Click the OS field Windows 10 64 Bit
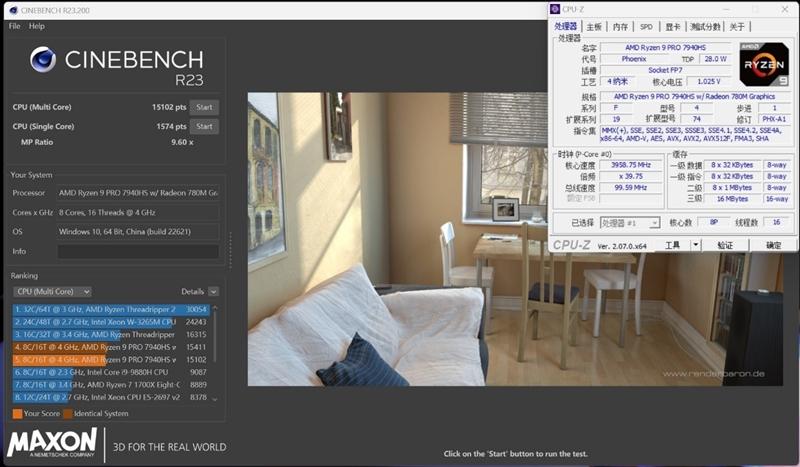This screenshot has width=800, height=467. (x=138, y=232)
